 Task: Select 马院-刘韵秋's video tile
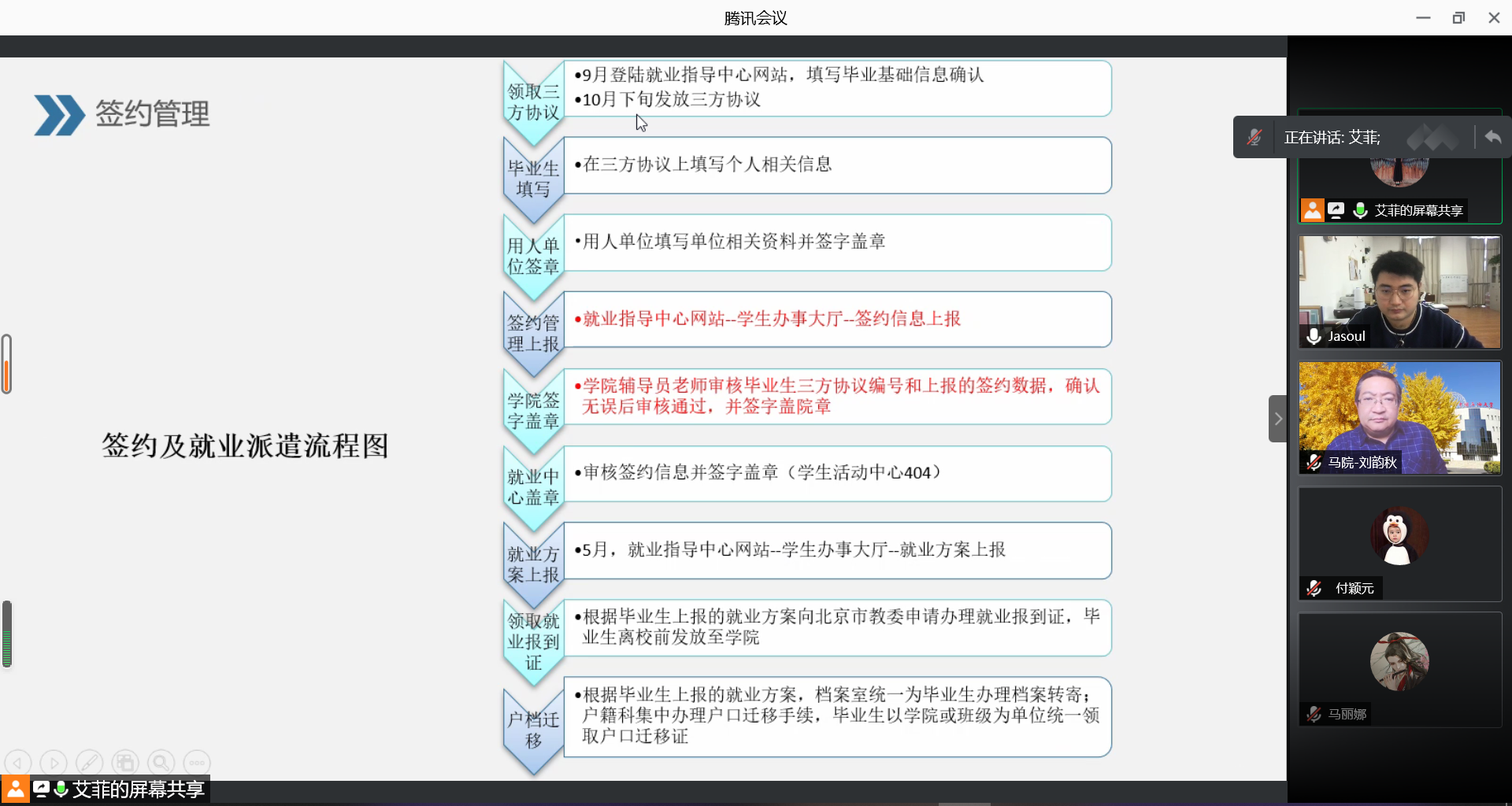point(1399,418)
